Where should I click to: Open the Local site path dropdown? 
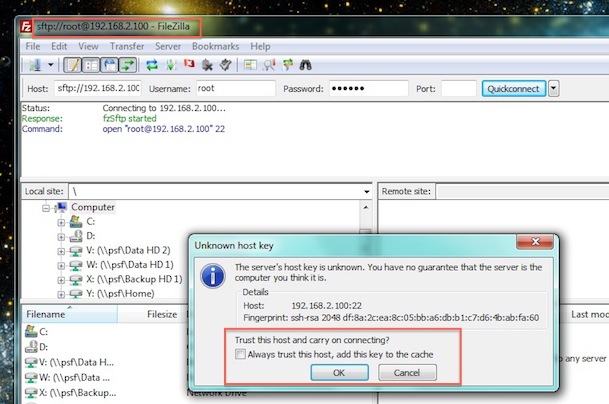(366, 191)
